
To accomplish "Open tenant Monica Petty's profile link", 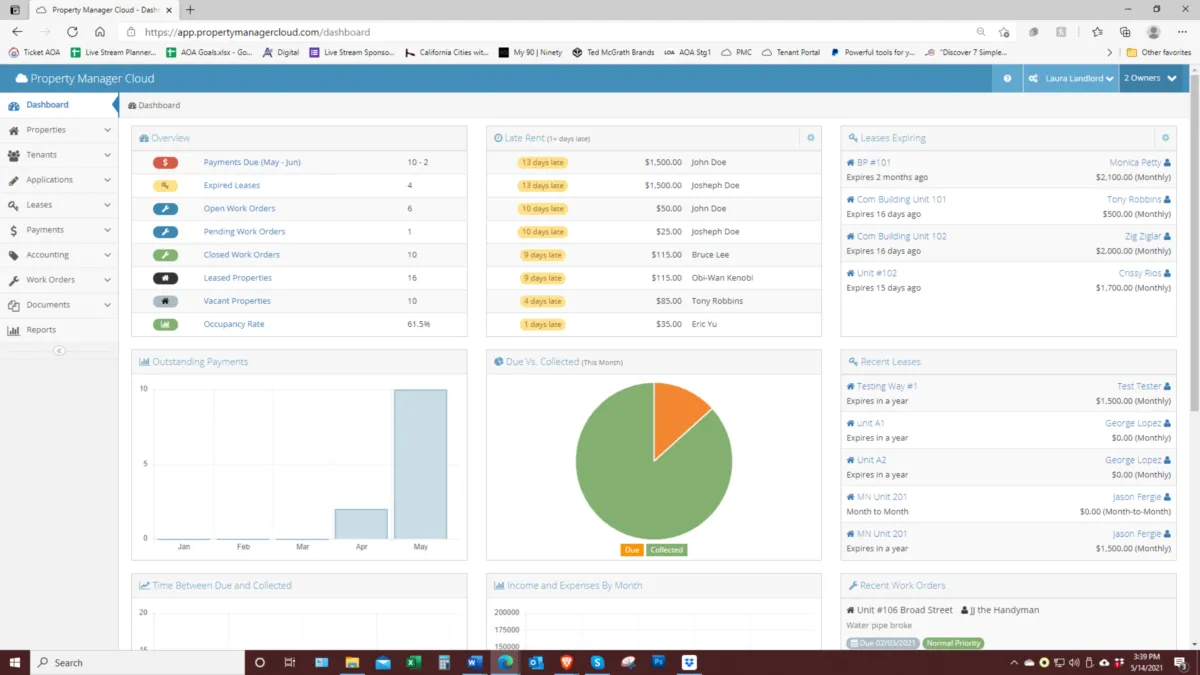I will pos(1135,163).
